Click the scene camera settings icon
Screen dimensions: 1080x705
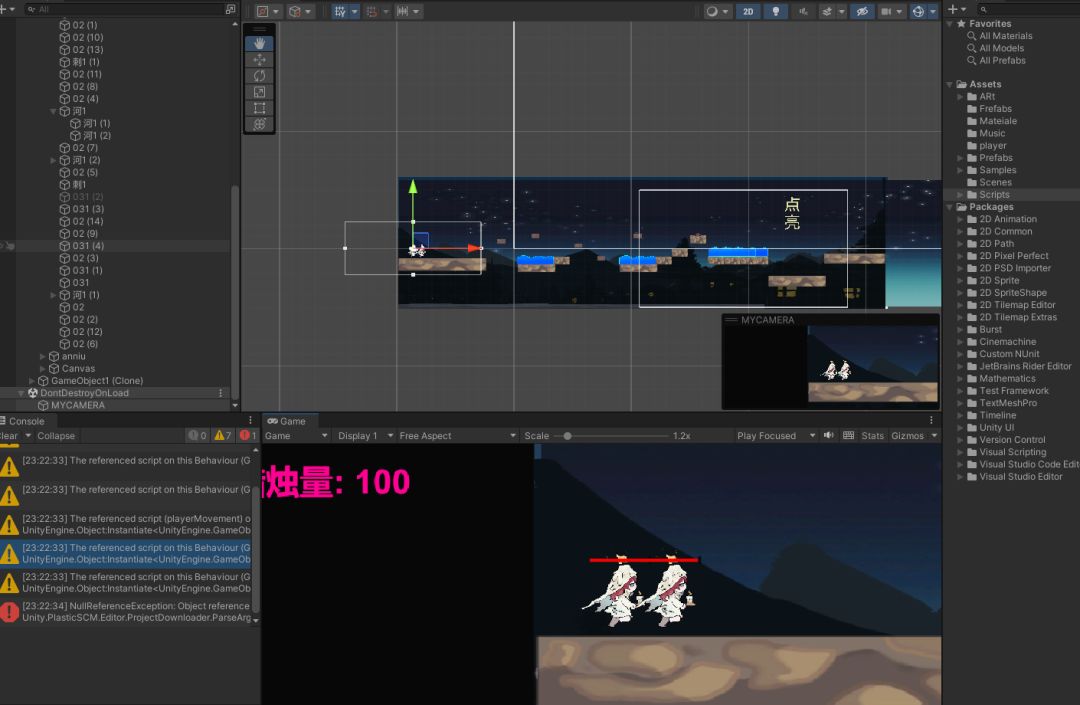(x=887, y=11)
